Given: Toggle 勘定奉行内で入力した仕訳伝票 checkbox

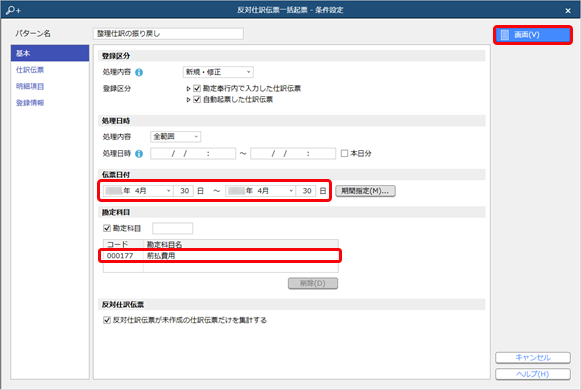Looking at the screenshot, I should point(197,89).
